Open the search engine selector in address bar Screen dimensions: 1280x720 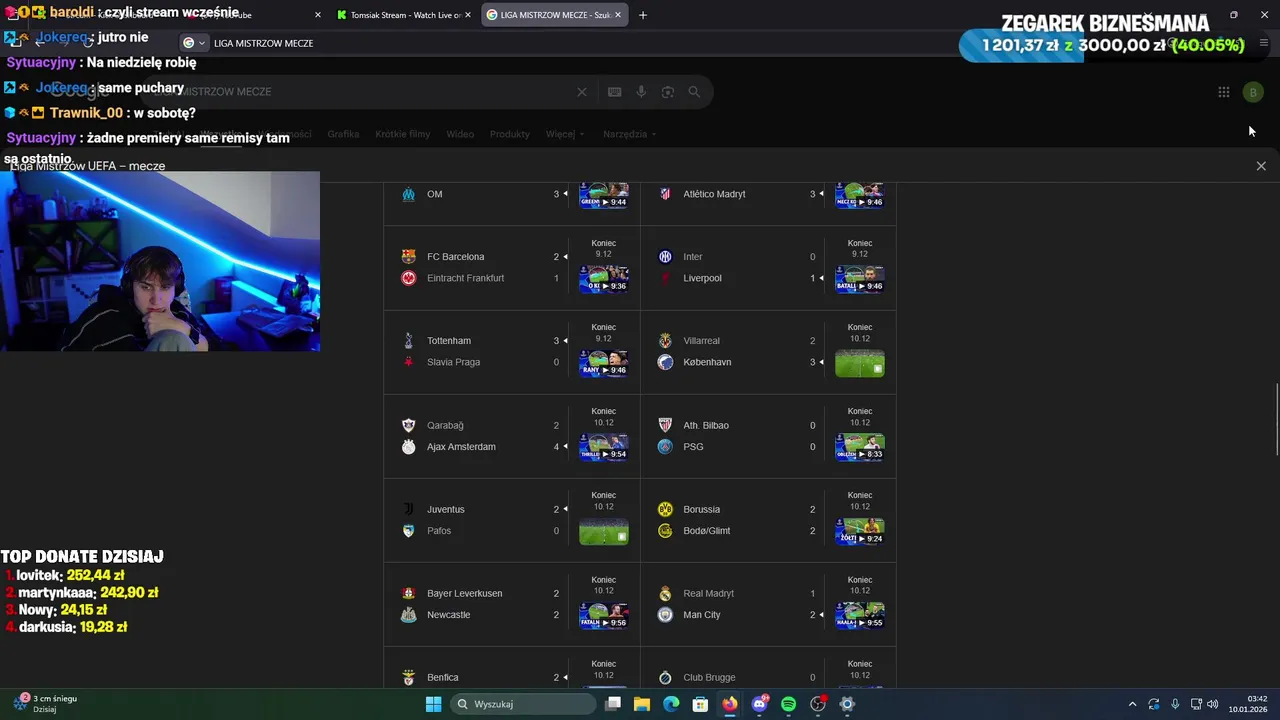coord(194,43)
